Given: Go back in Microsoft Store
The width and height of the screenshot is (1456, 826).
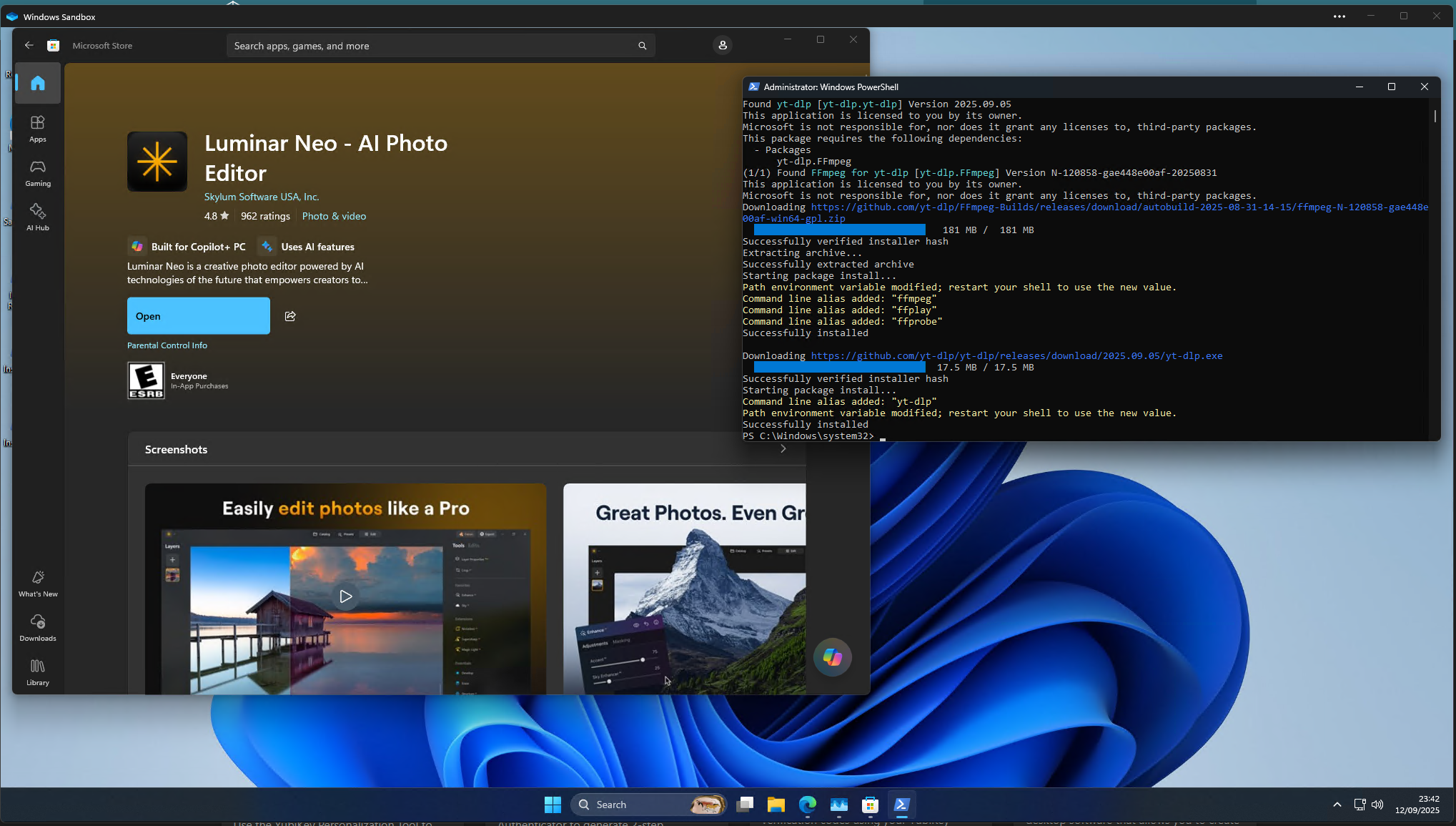Looking at the screenshot, I should pos(29,45).
